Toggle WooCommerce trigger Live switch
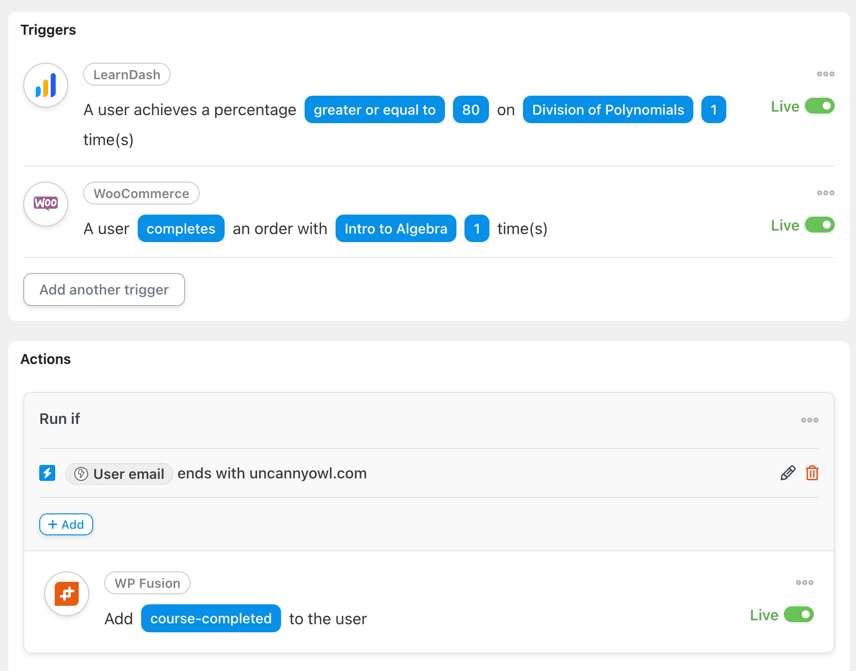 pyautogui.click(x=819, y=225)
